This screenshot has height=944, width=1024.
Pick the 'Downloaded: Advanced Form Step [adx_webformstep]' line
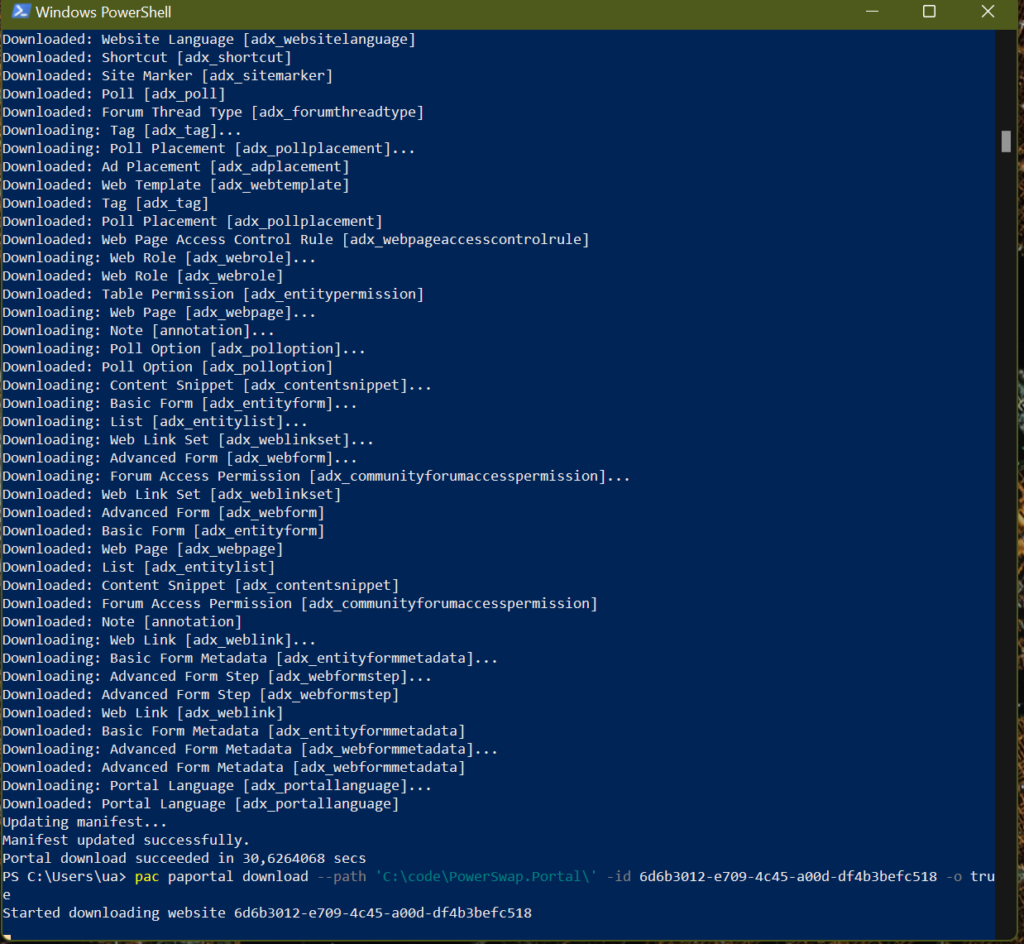tap(201, 695)
